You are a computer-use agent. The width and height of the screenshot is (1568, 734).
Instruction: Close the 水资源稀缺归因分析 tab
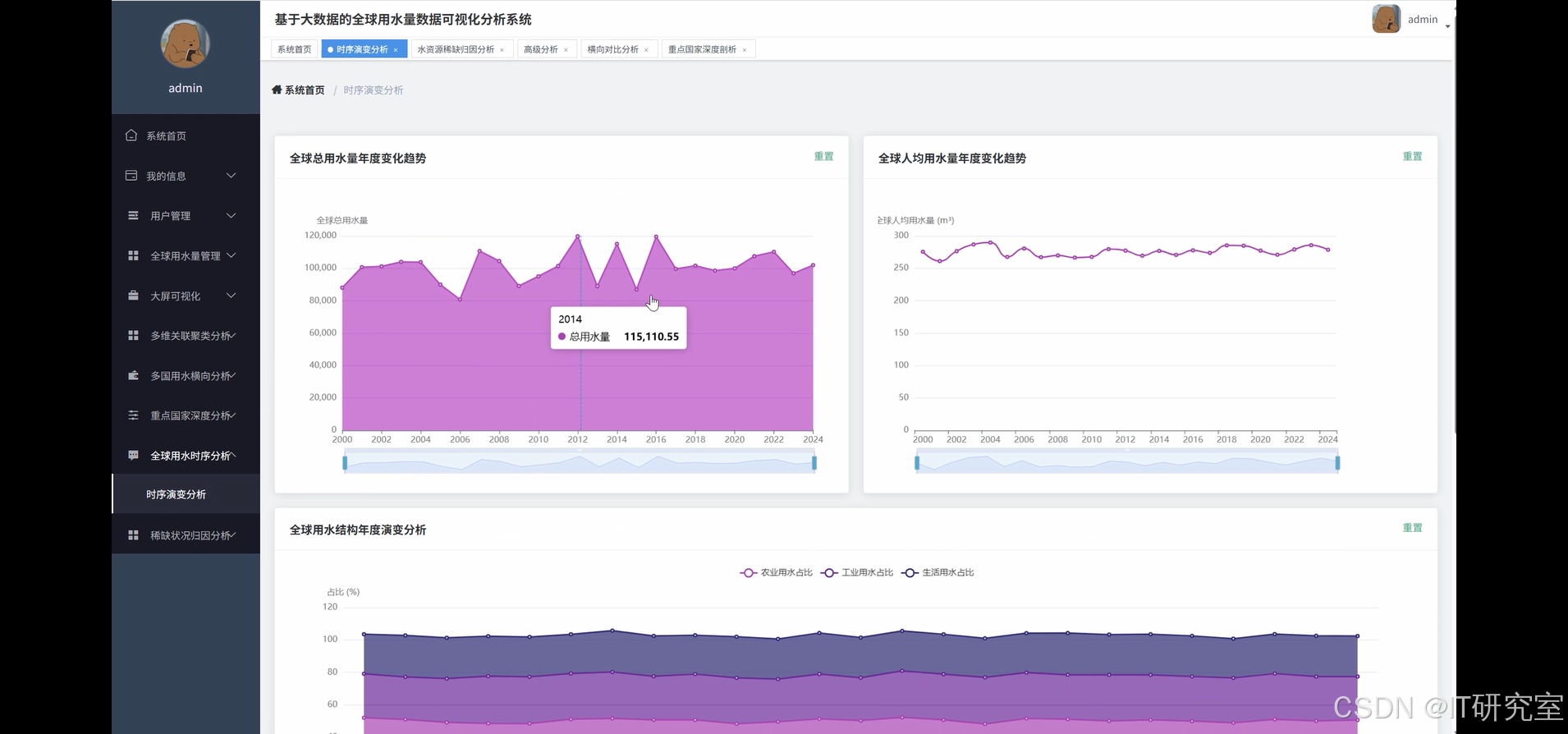pyautogui.click(x=502, y=50)
